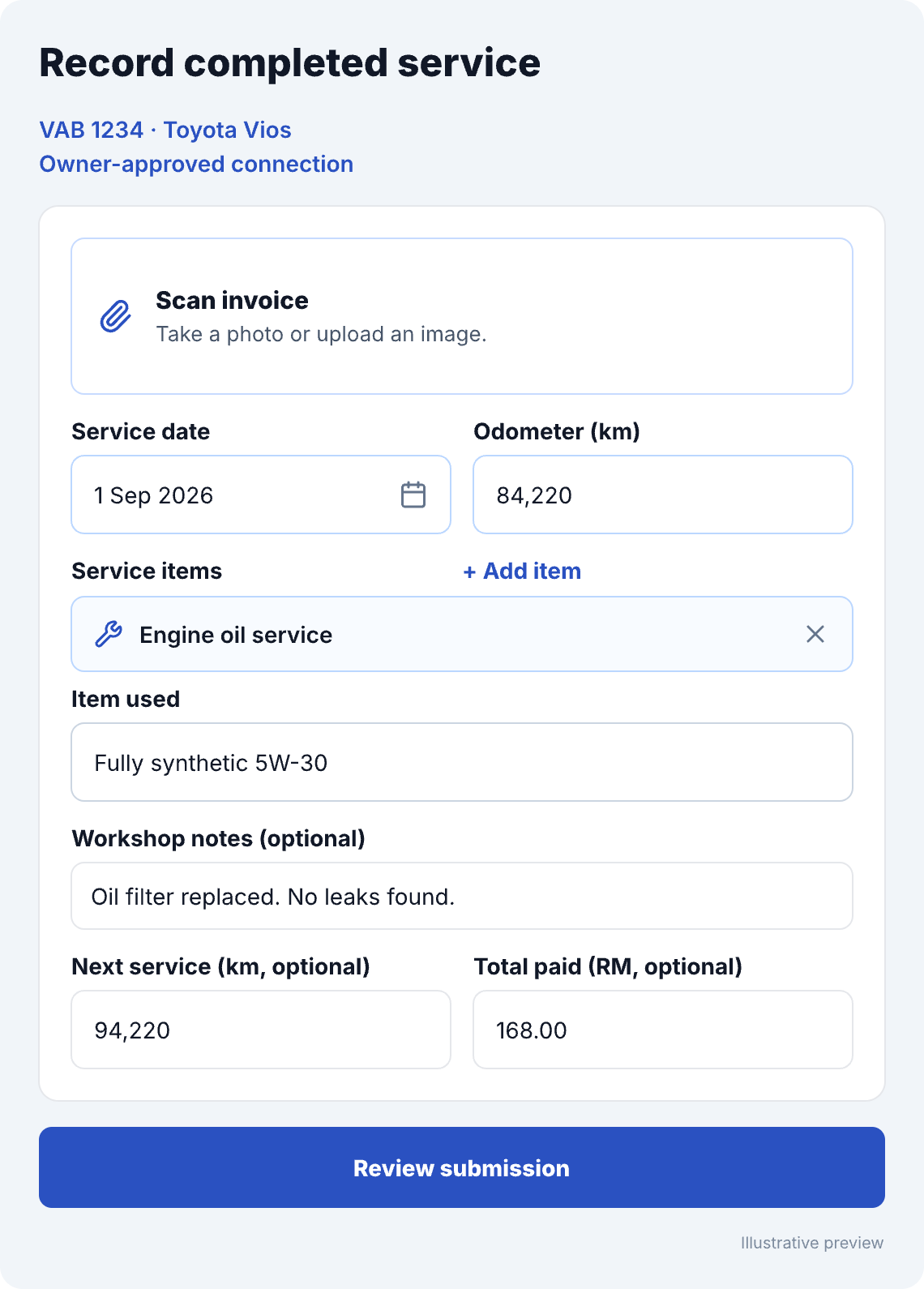This screenshot has height=1289, width=924.
Task: Click the Service date label
Action: pos(140,431)
